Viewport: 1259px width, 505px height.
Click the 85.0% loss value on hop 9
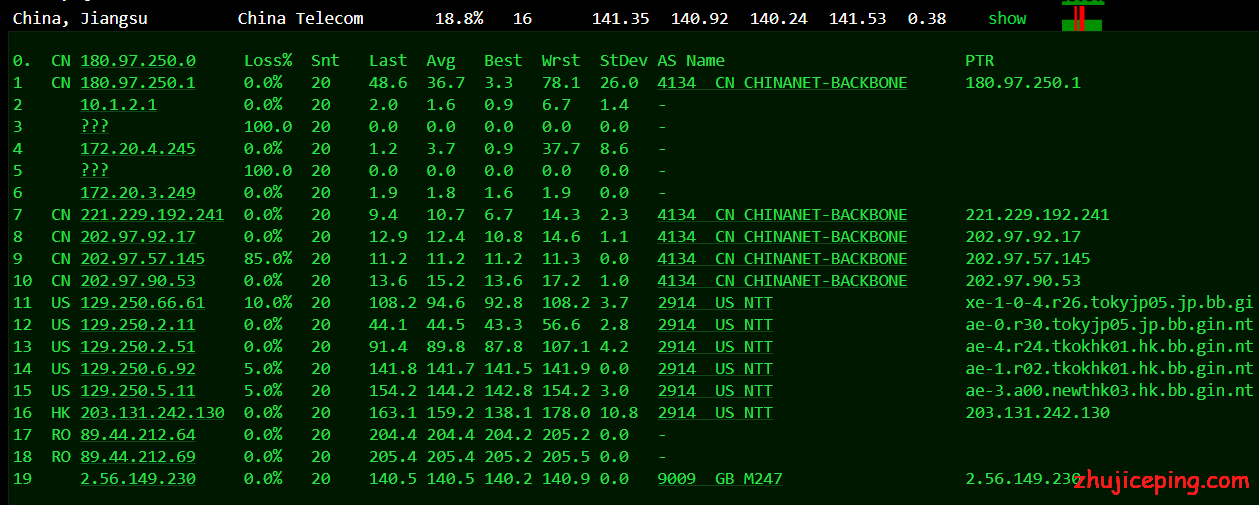268,259
